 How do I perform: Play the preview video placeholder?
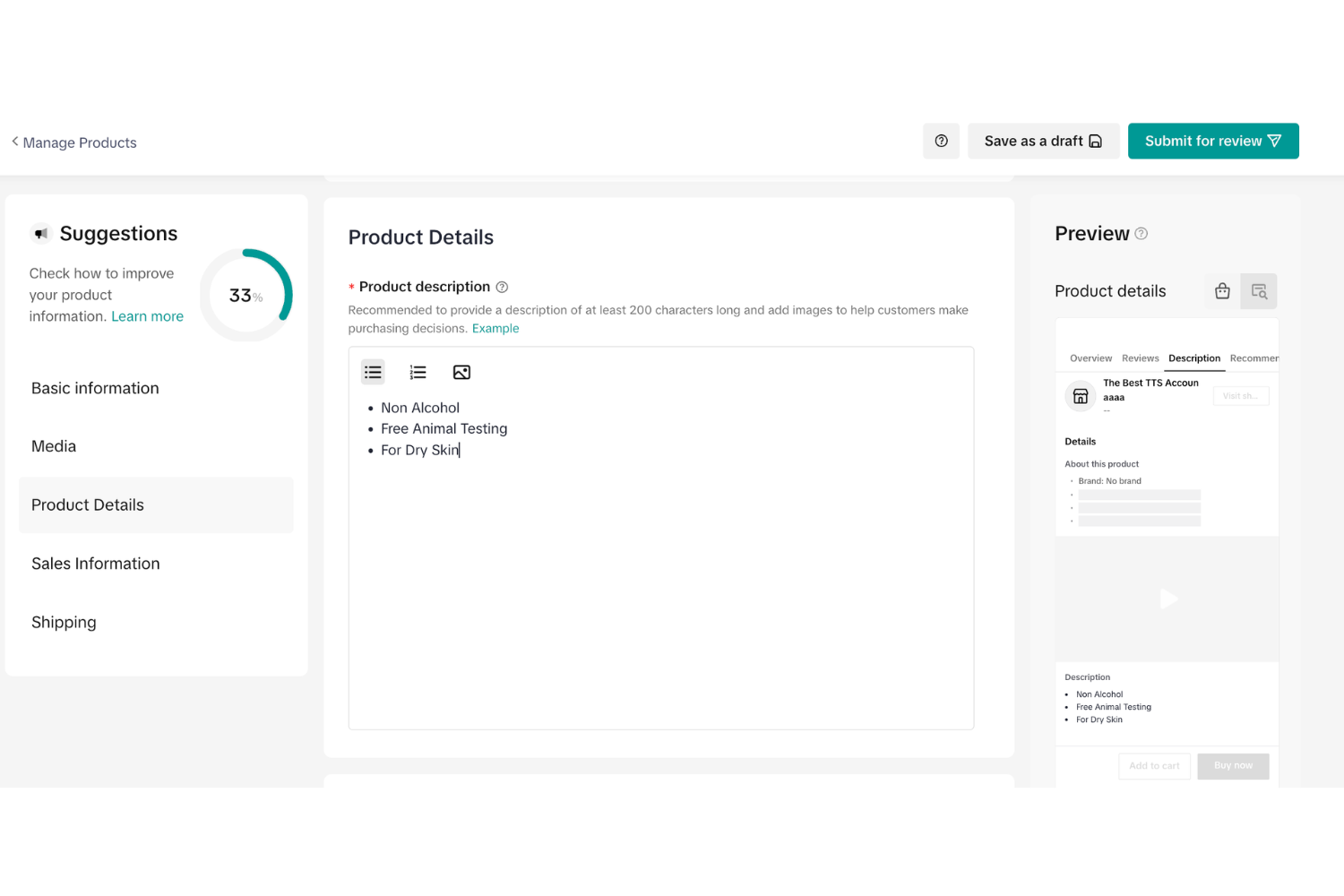tap(1167, 599)
